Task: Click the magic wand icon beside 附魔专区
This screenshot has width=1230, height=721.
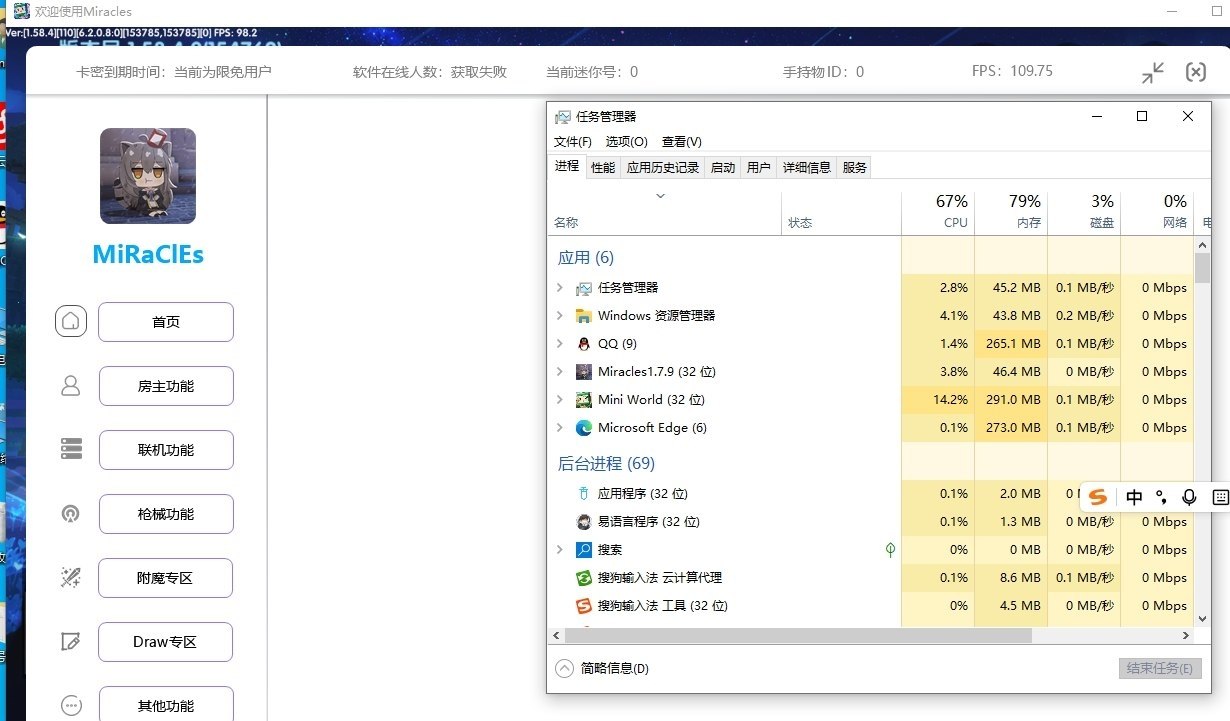Action: click(71, 577)
